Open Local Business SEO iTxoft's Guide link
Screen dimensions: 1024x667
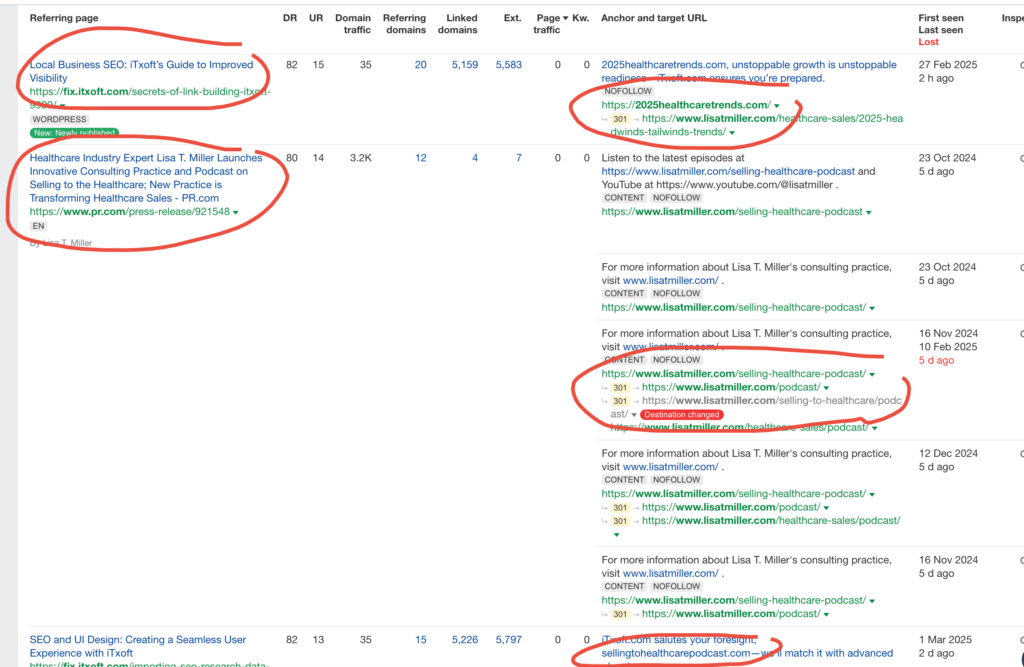141,71
